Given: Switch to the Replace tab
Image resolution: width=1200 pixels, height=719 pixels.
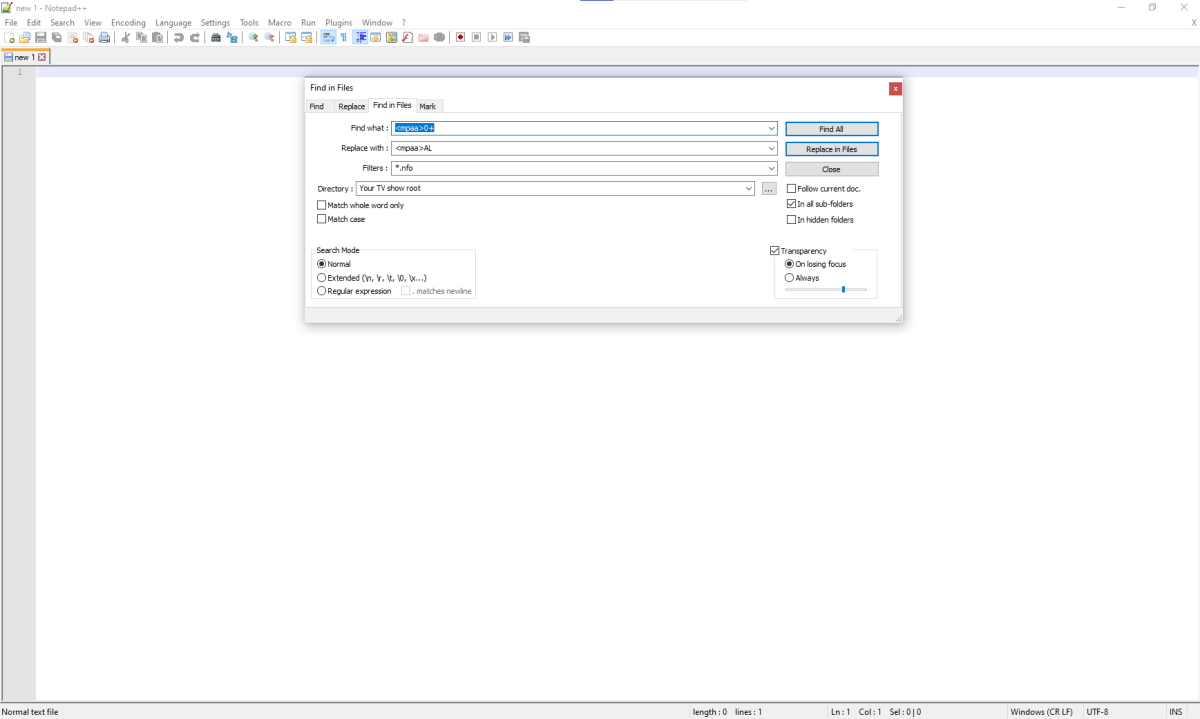Looking at the screenshot, I should point(351,106).
